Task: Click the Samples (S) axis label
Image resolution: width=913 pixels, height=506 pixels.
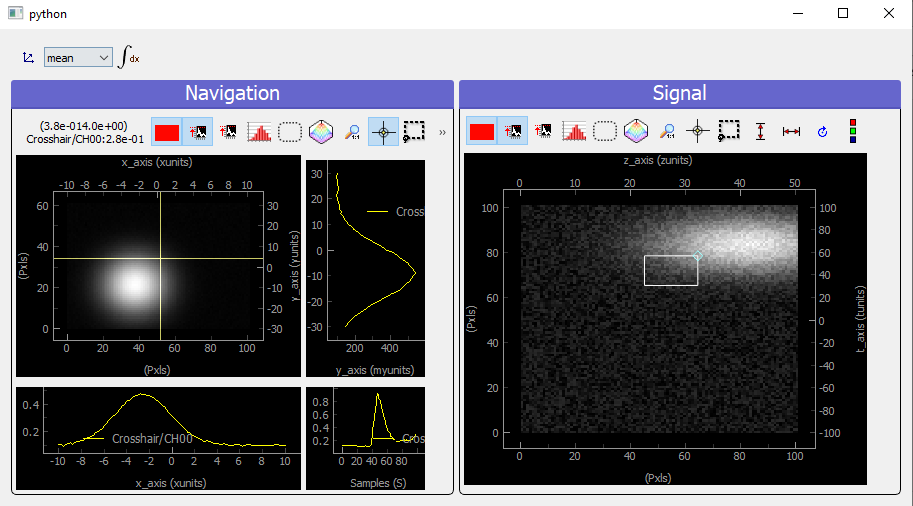Action: (378, 483)
